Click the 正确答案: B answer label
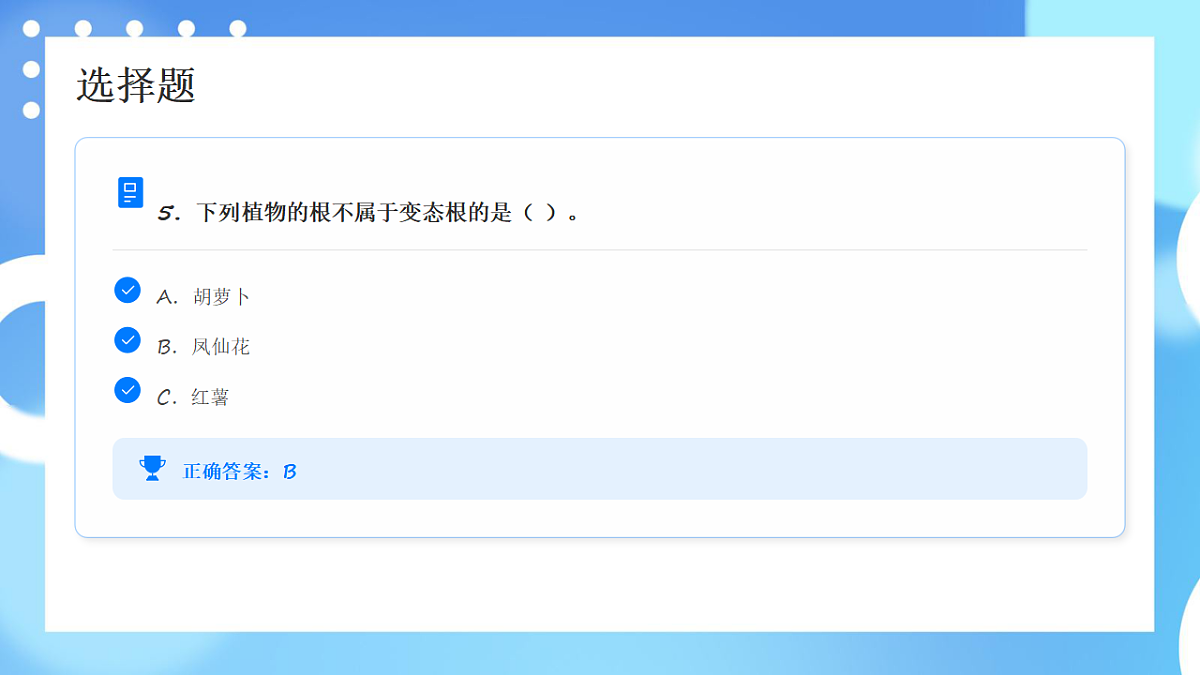 [x=240, y=471]
